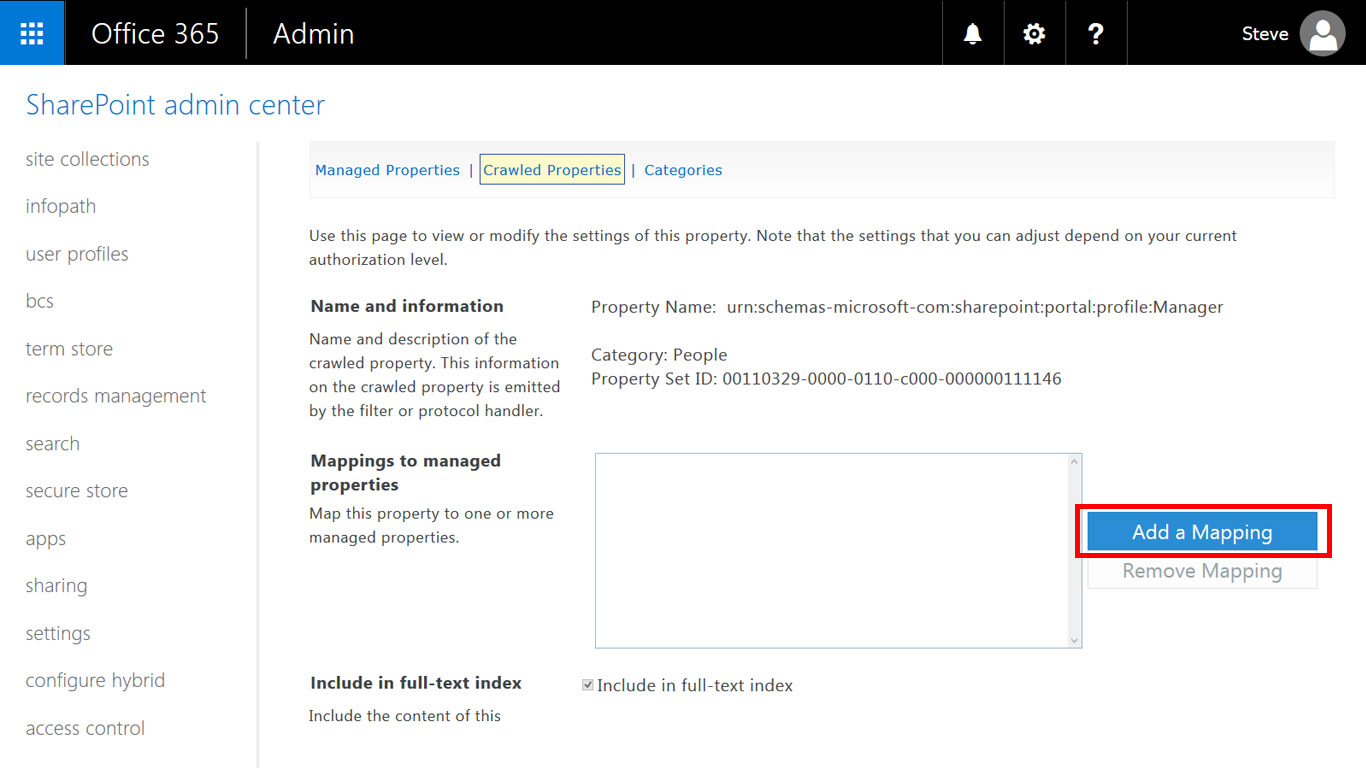The height and width of the screenshot is (768, 1366).
Task: Open user profiles in the sidebar
Action: (77, 254)
